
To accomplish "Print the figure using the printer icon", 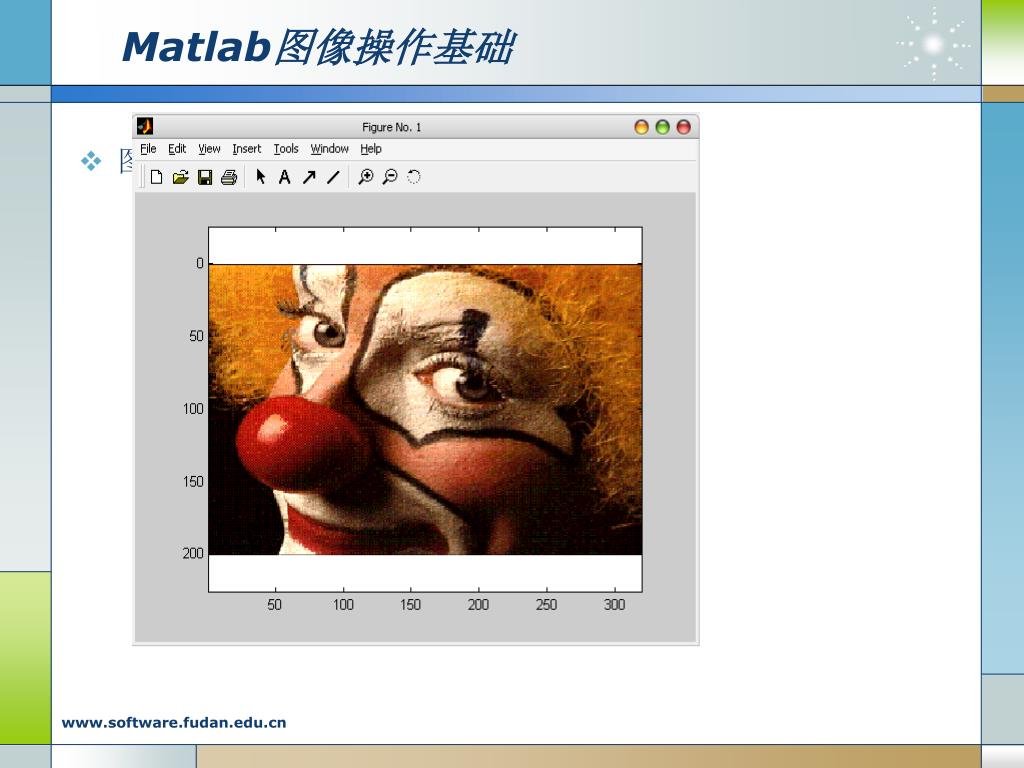I will point(229,177).
